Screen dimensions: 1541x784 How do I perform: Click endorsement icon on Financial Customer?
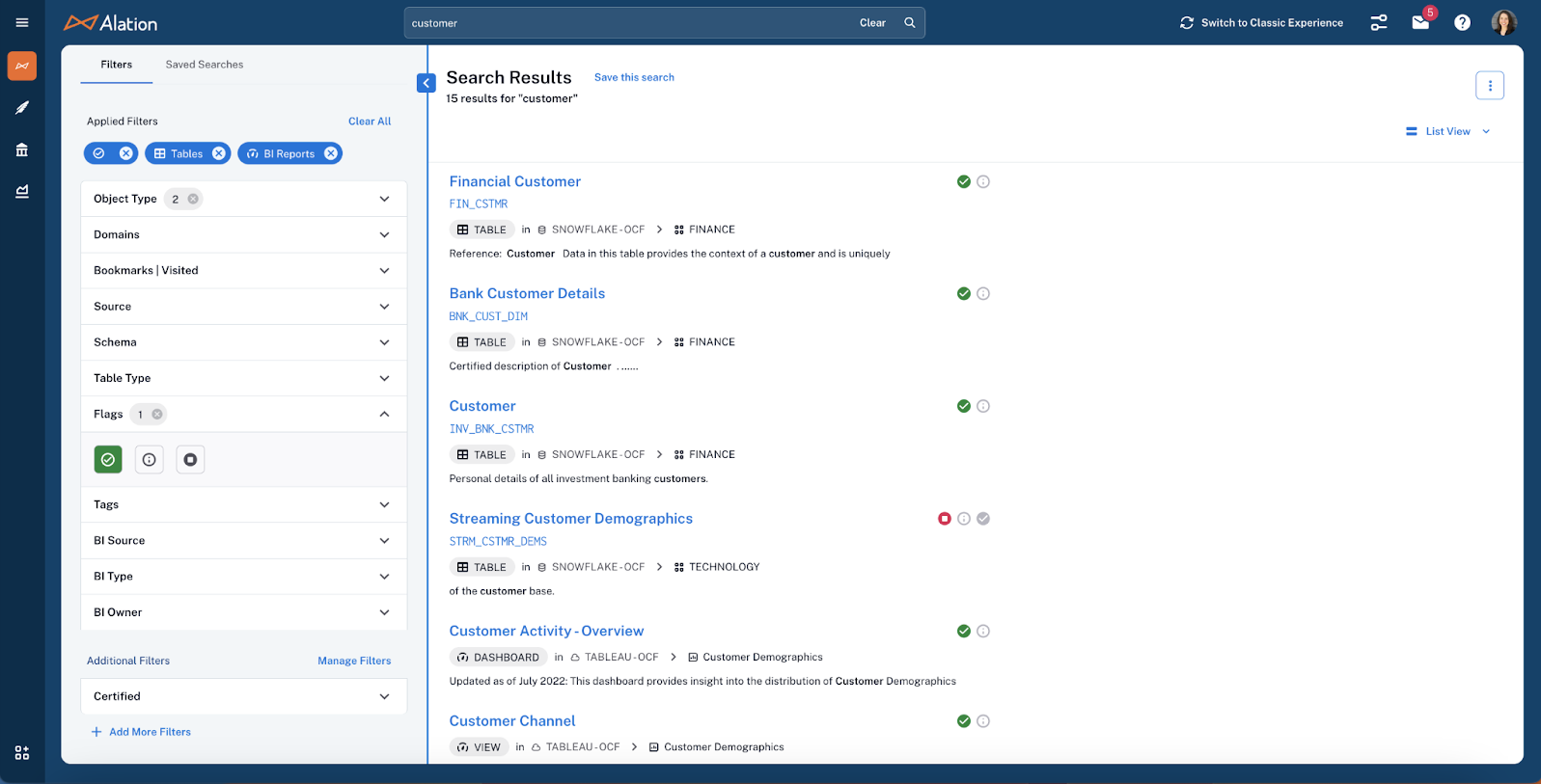(x=963, y=181)
